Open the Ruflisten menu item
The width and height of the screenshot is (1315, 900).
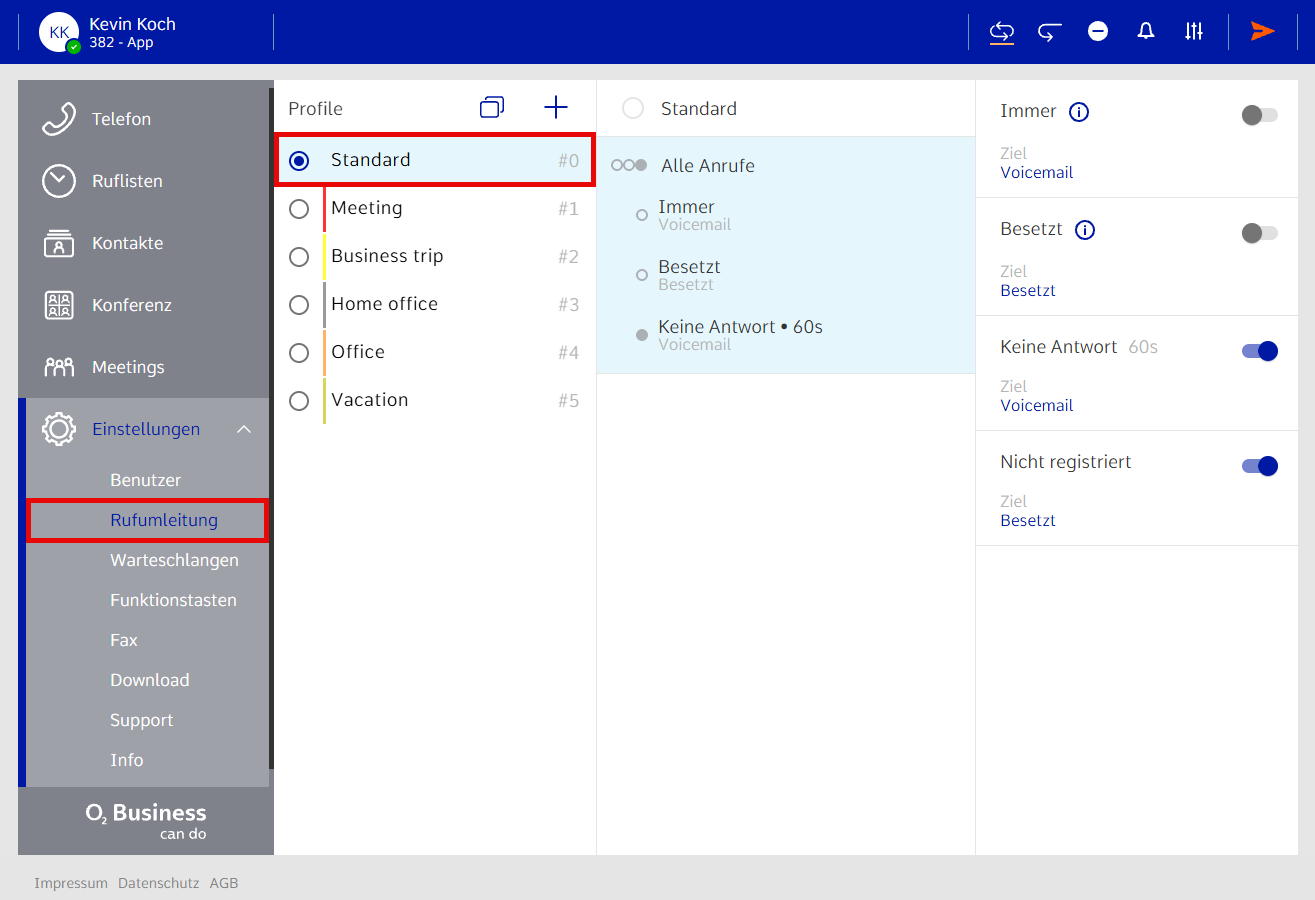[x=127, y=182]
